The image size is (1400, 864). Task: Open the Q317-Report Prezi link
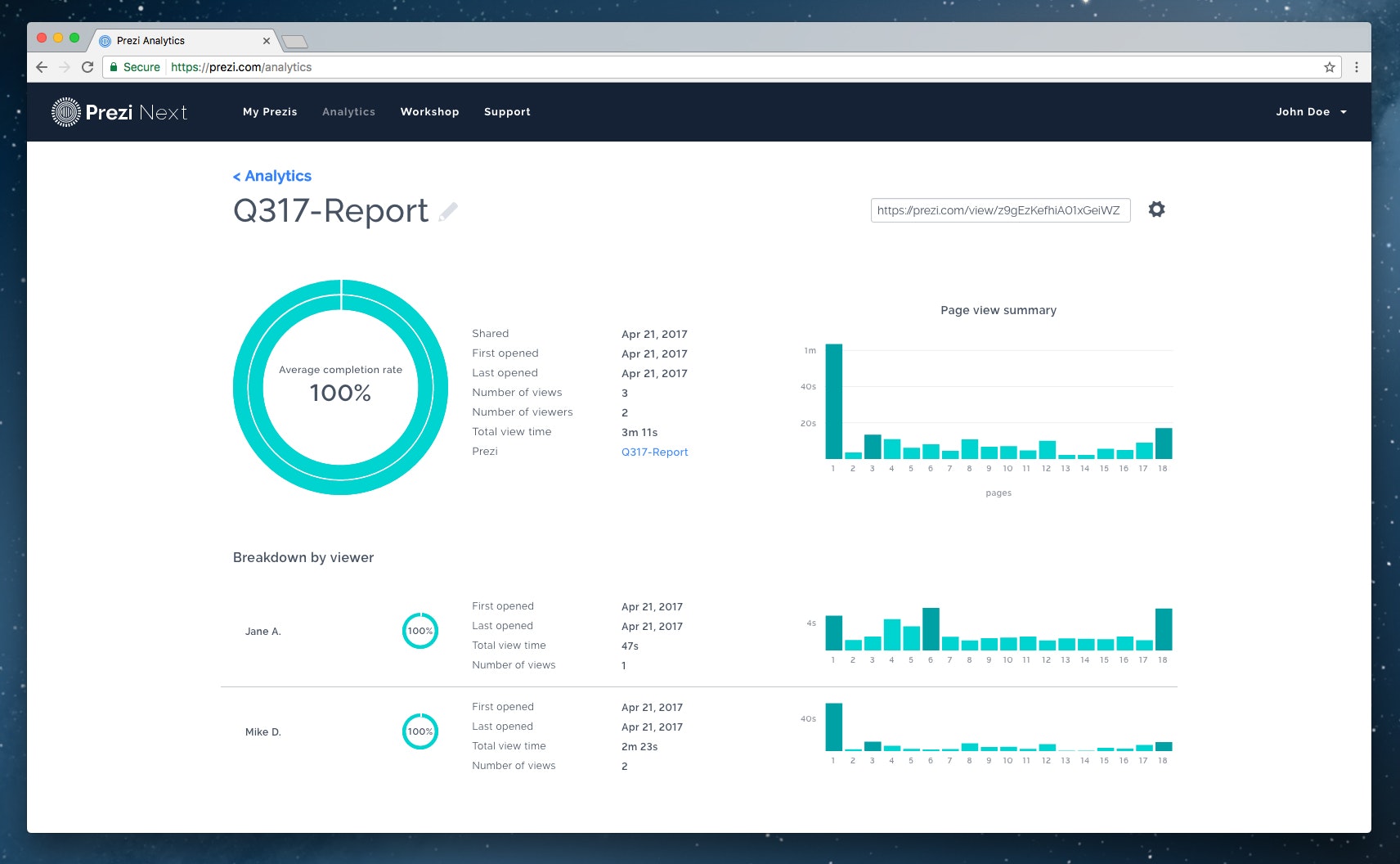(654, 452)
